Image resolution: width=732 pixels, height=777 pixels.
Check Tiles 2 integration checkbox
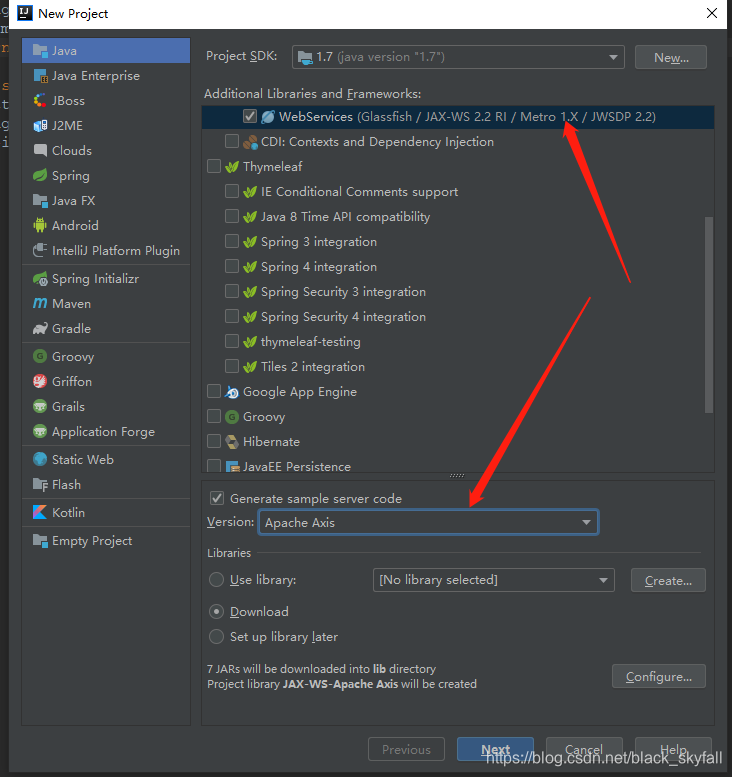pos(231,366)
